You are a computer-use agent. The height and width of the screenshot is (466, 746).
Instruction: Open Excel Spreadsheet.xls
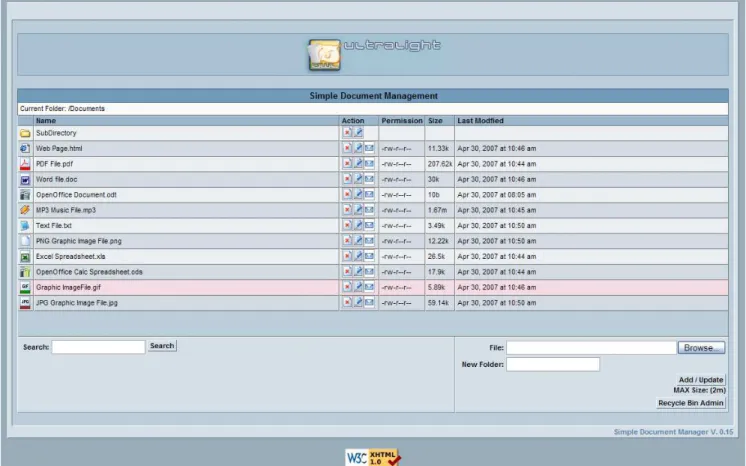point(71,257)
